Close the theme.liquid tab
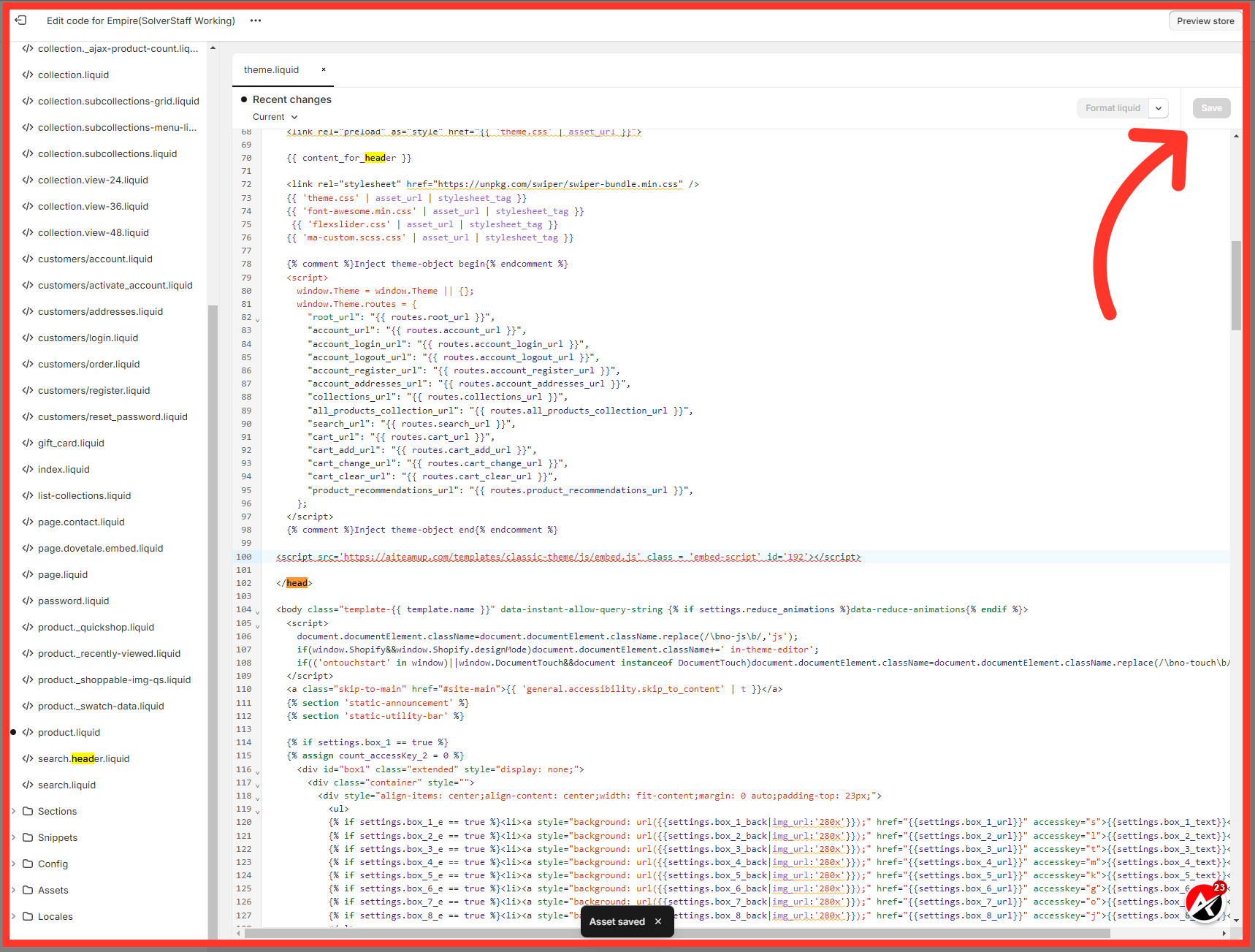 point(324,70)
